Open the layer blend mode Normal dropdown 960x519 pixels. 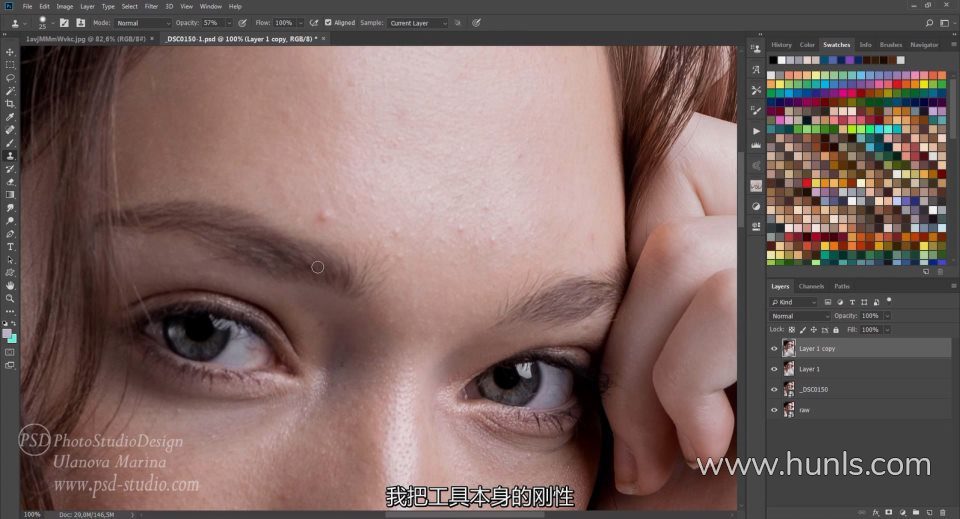800,316
